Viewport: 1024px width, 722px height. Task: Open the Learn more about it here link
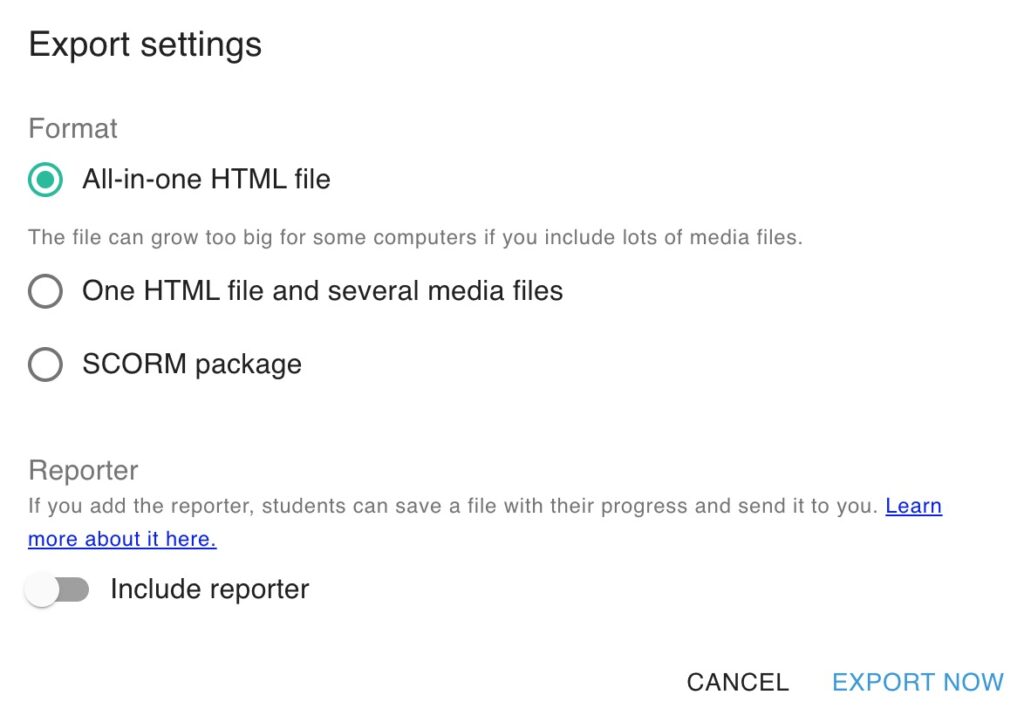pyautogui.click(x=485, y=522)
